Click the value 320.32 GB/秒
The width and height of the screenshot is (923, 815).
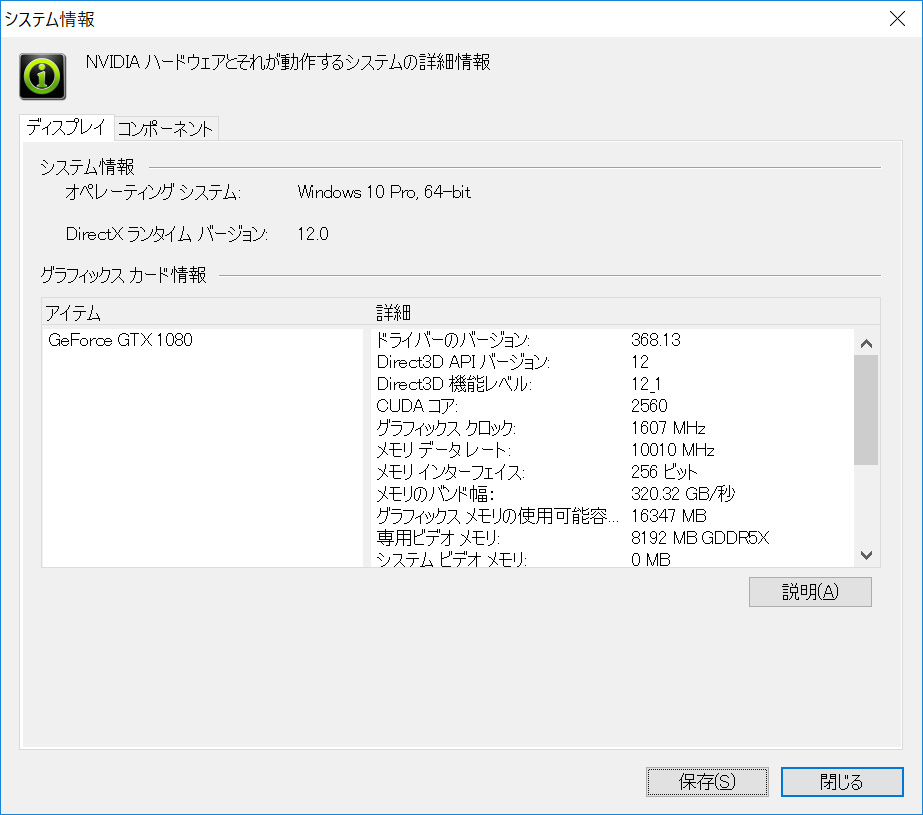[x=683, y=494]
